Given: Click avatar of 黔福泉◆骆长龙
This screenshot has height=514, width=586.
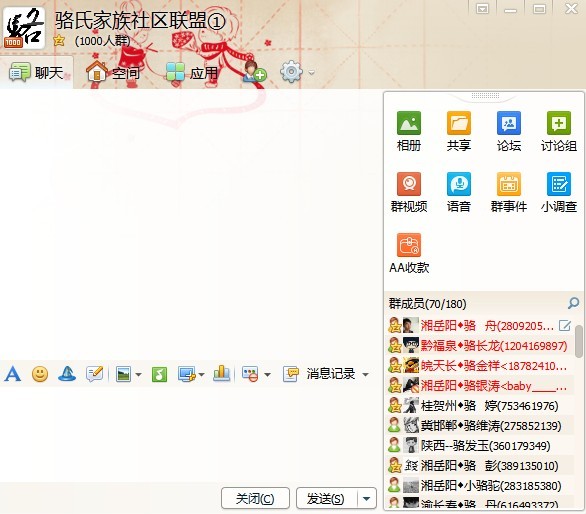Looking at the screenshot, I should pyautogui.click(x=411, y=345).
